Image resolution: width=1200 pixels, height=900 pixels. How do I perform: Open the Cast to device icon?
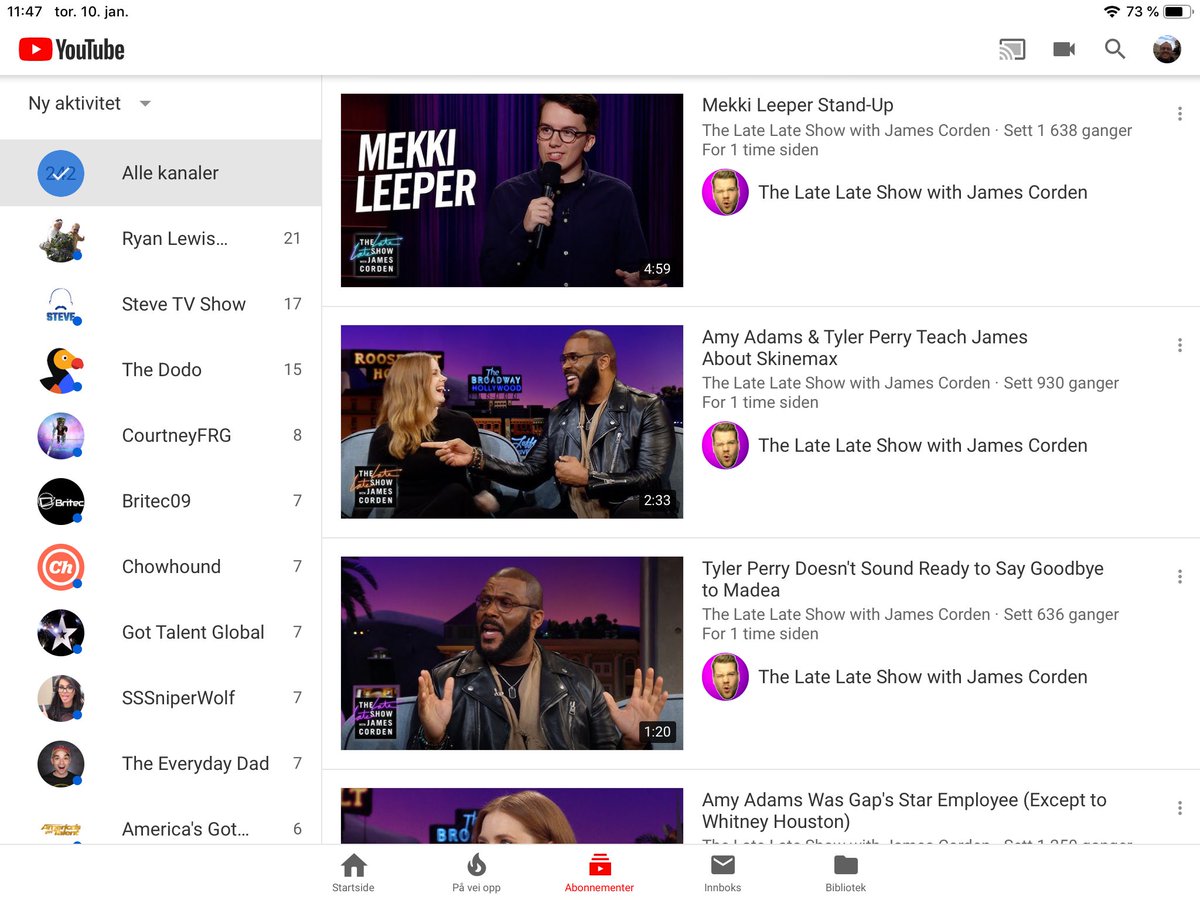(x=1012, y=49)
